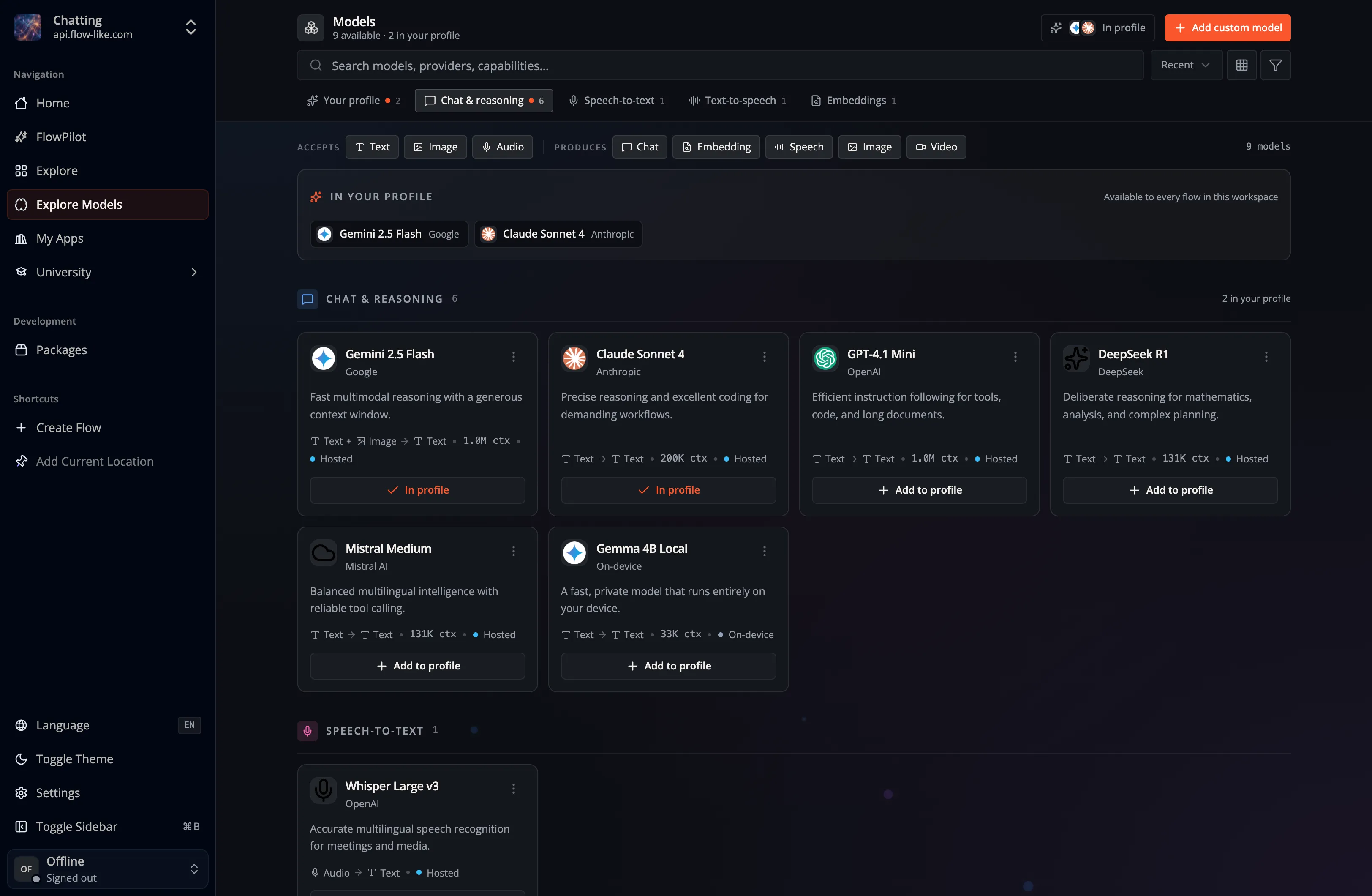This screenshot has width=1372, height=896.
Task: Open Explore Models in the sidebar
Action: coord(107,205)
